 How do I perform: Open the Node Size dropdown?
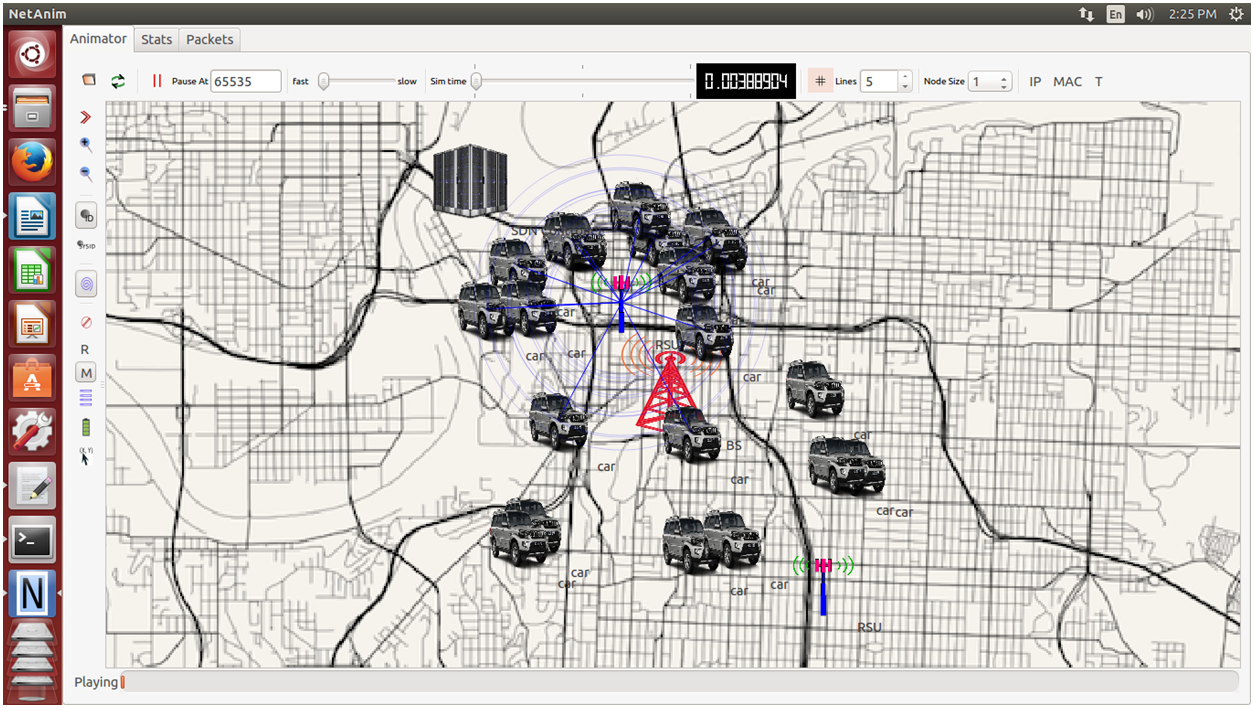point(991,81)
